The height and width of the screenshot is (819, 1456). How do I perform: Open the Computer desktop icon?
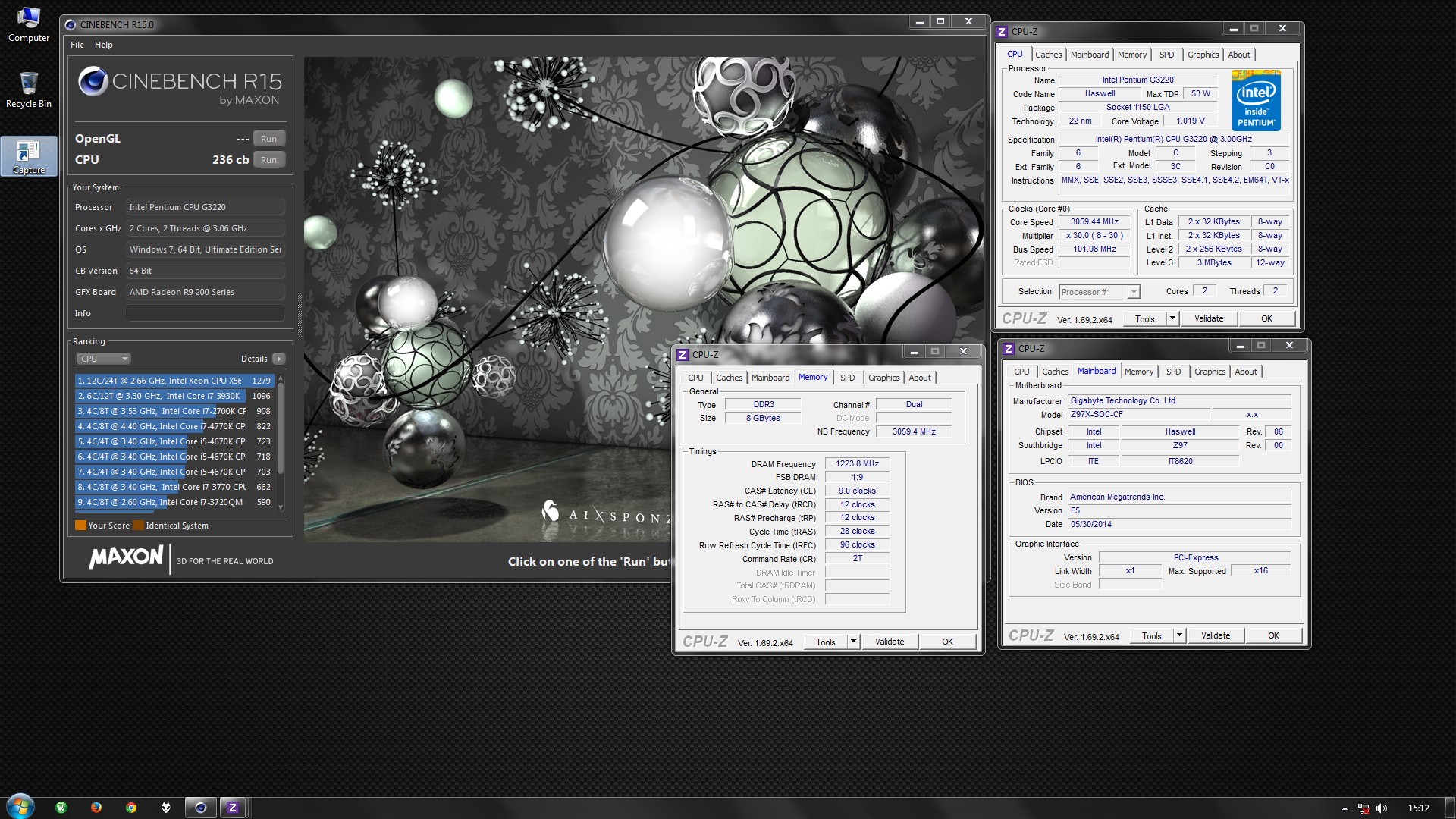[x=29, y=25]
